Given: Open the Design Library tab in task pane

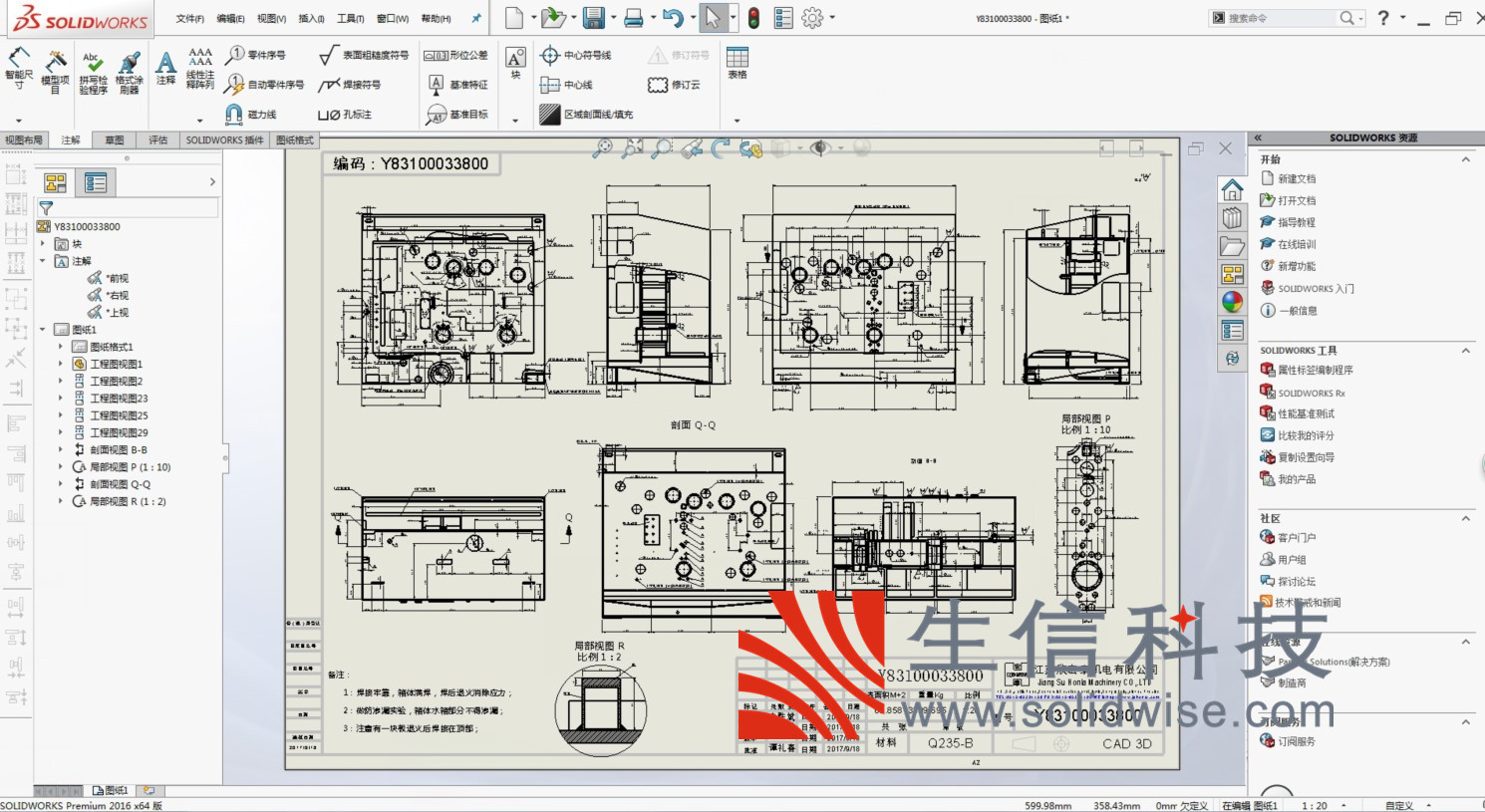Looking at the screenshot, I should 1233,217.
